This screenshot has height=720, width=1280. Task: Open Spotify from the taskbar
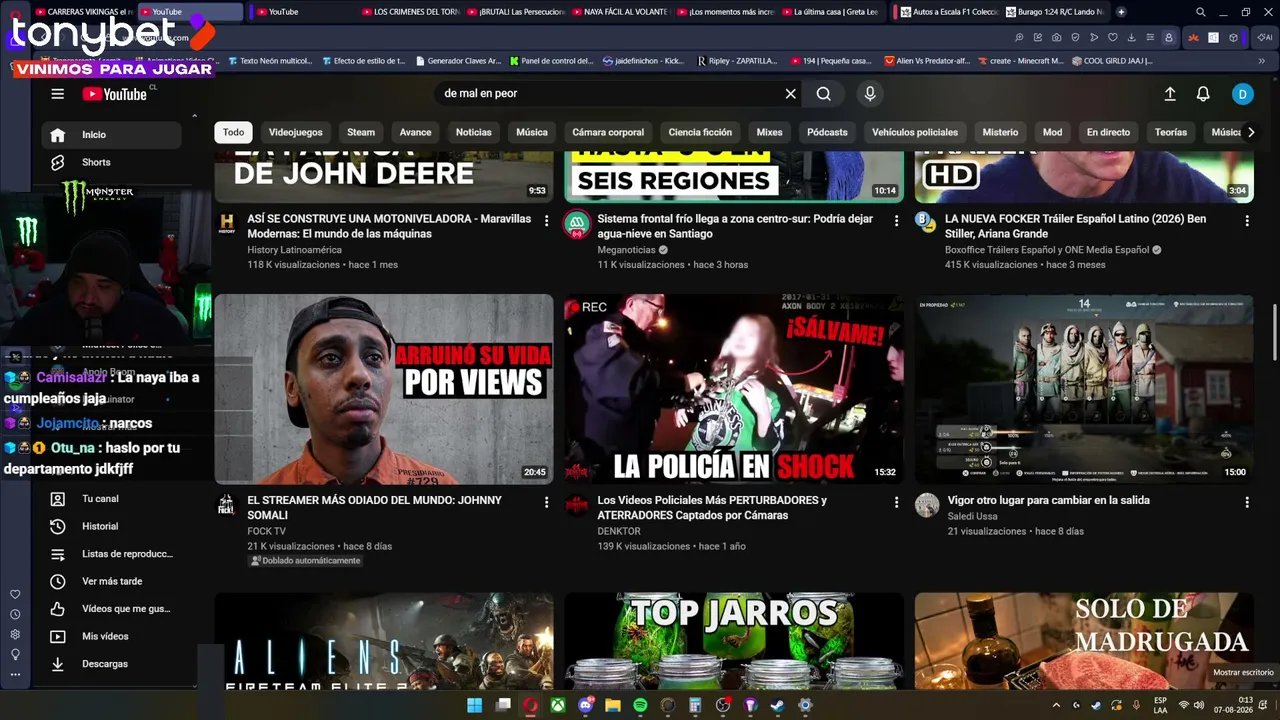[x=640, y=706]
